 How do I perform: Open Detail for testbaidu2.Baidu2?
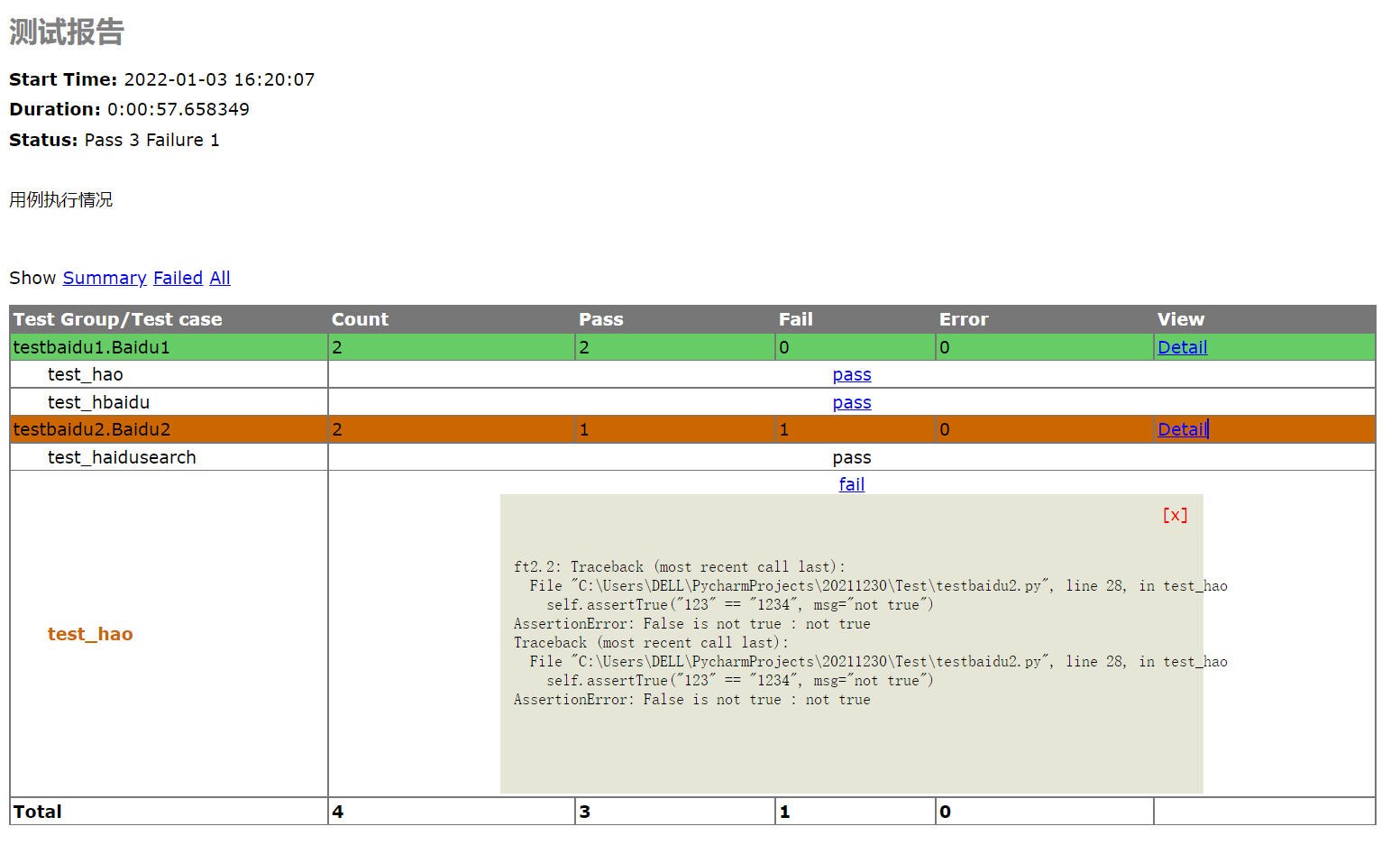pos(1182,429)
